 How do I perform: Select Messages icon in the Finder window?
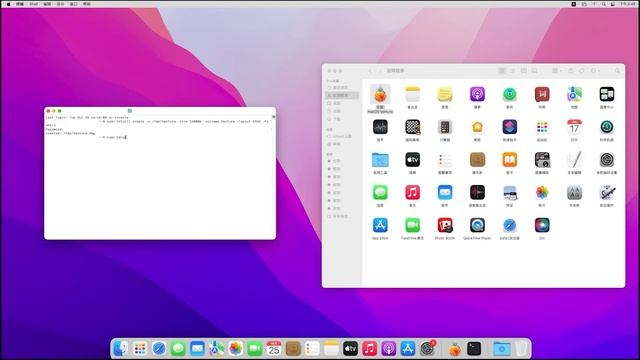[380, 192]
